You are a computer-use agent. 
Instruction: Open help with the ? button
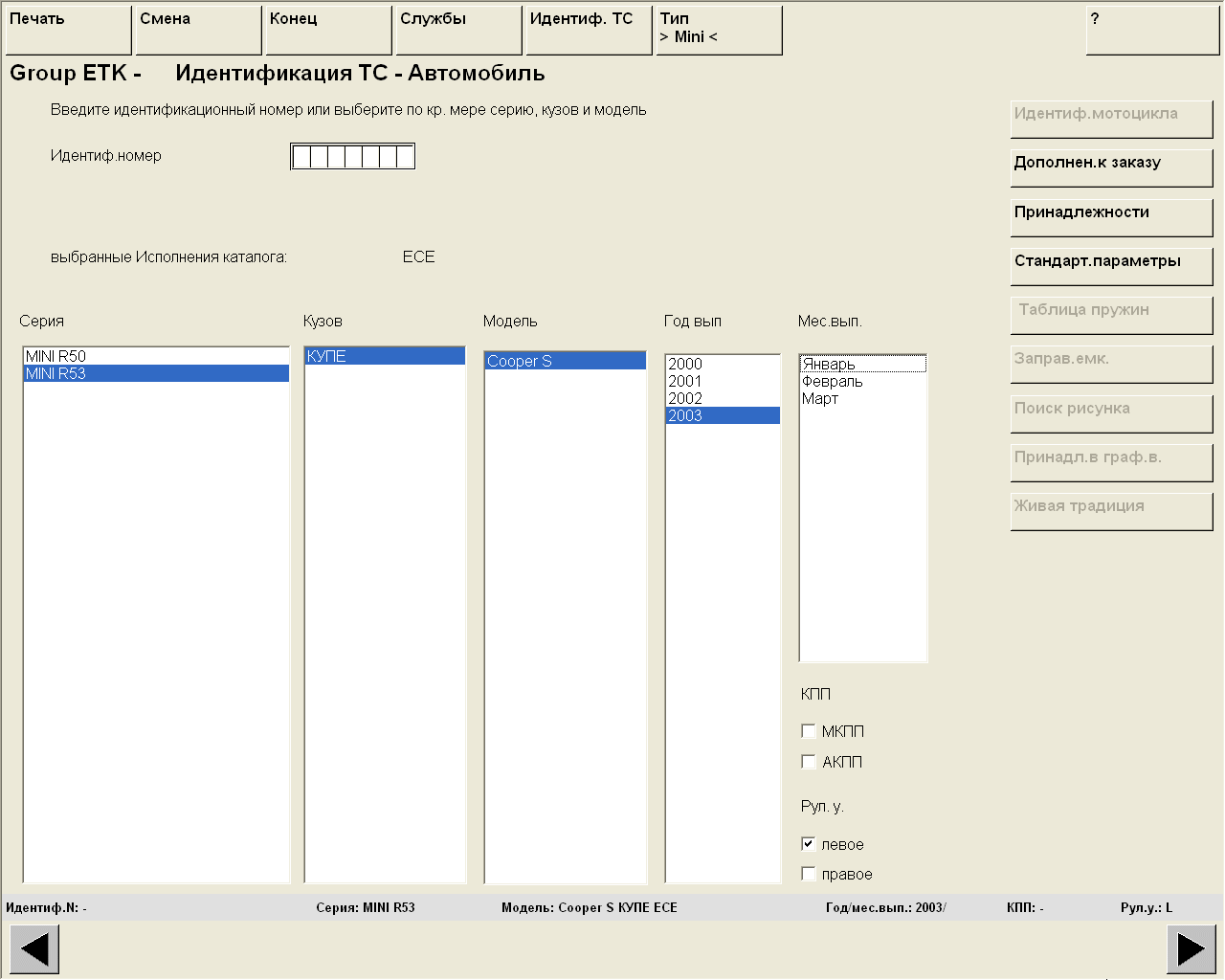pyautogui.click(x=1153, y=31)
